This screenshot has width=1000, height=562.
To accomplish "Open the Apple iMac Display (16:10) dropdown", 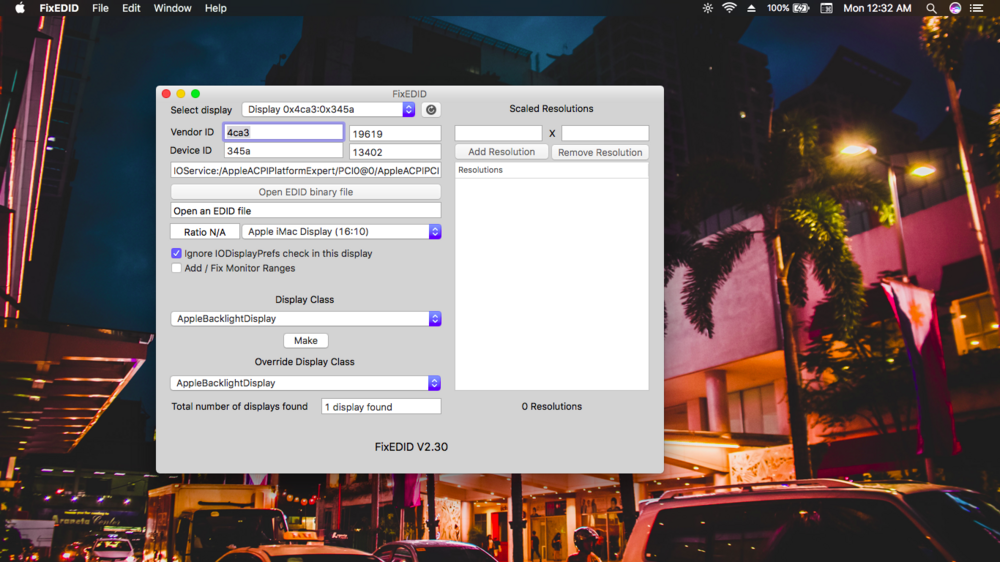I will click(x=341, y=232).
